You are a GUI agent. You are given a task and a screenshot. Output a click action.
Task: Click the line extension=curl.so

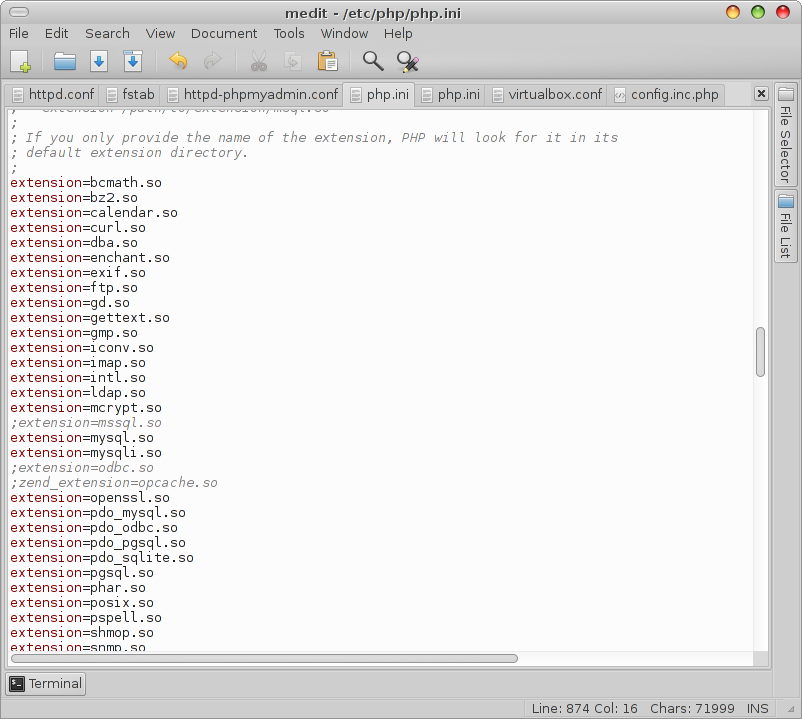coord(78,228)
